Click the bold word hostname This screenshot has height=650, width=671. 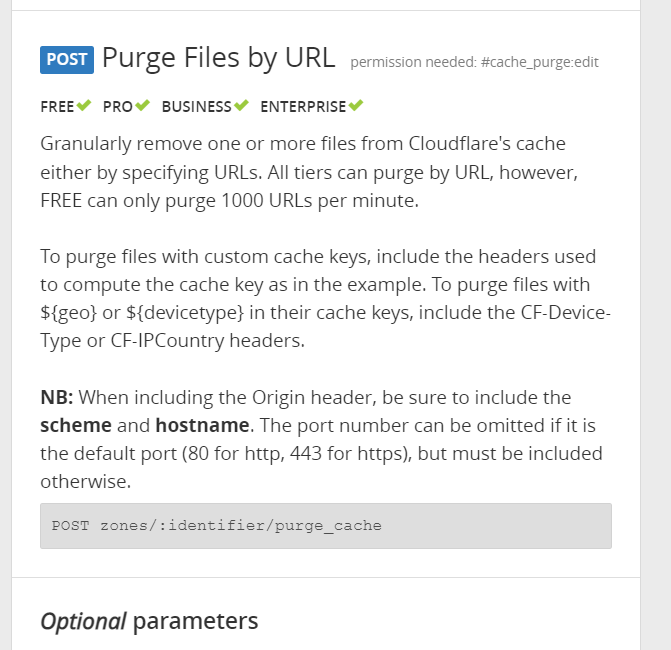pos(202,426)
